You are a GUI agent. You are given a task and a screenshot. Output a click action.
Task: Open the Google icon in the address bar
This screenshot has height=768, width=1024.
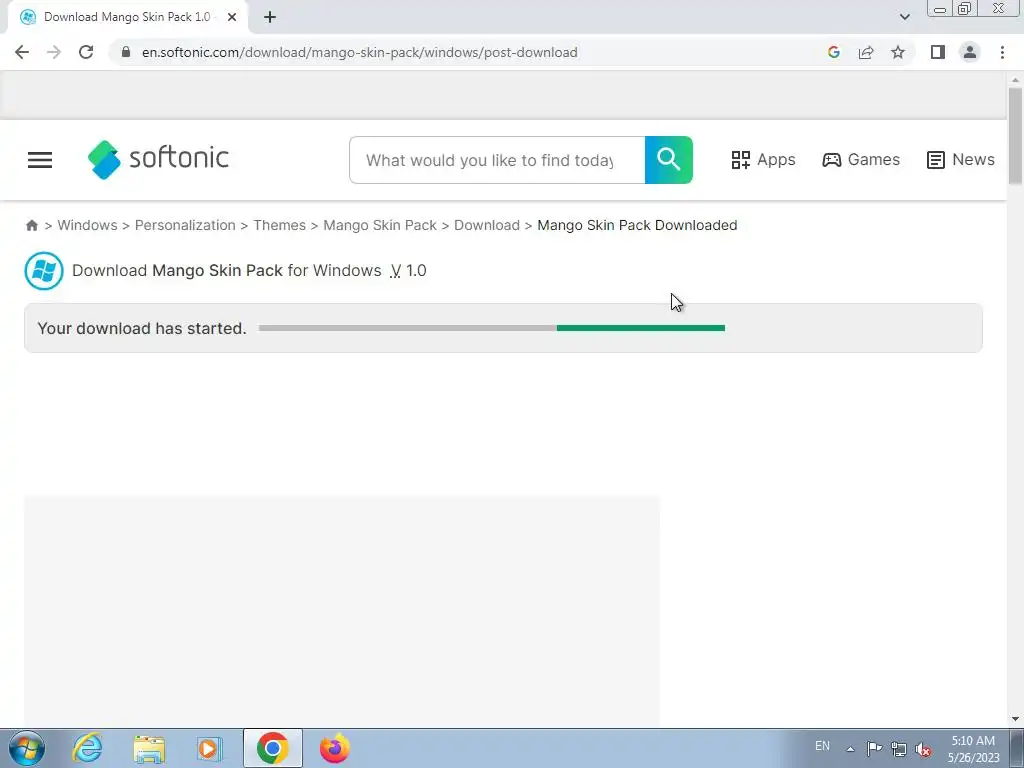pyautogui.click(x=833, y=52)
